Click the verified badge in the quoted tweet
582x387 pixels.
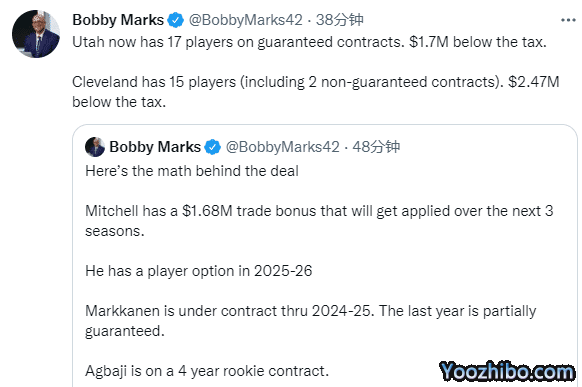click(213, 147)
